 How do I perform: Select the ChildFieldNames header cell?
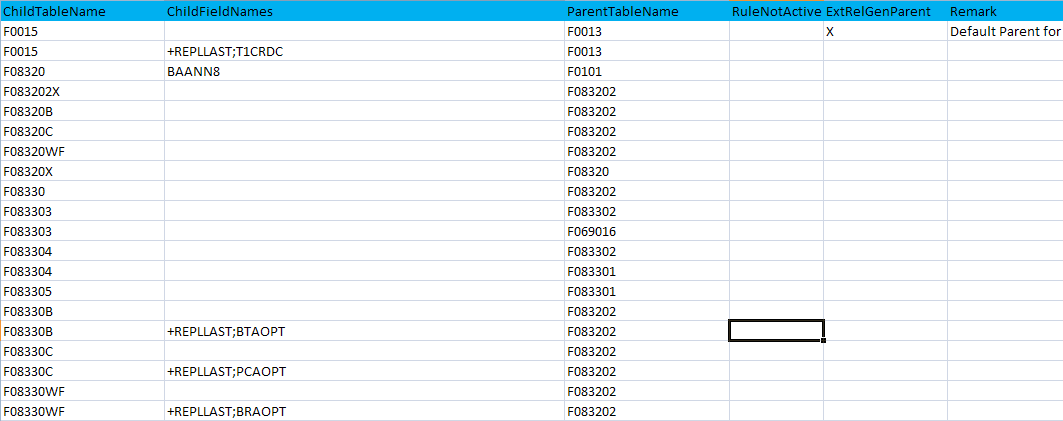pos(218,11)
